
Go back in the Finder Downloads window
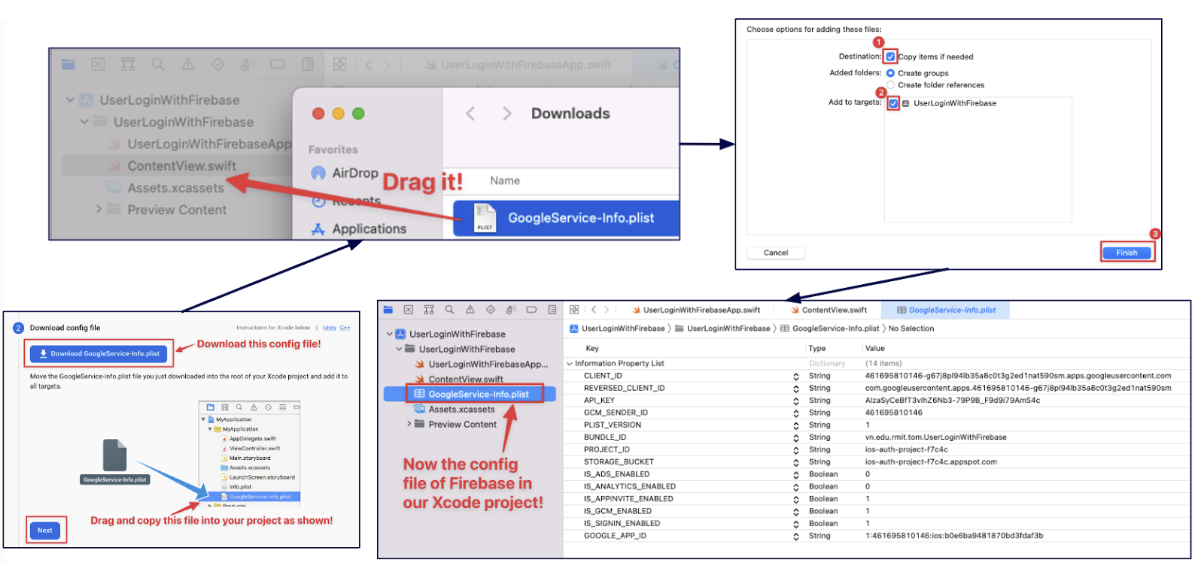coord(471,114)
